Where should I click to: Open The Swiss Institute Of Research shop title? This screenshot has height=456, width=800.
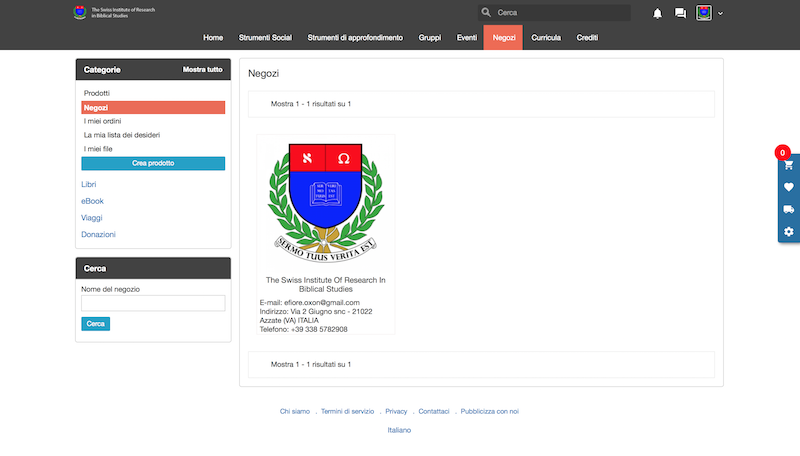click(326, 285)
